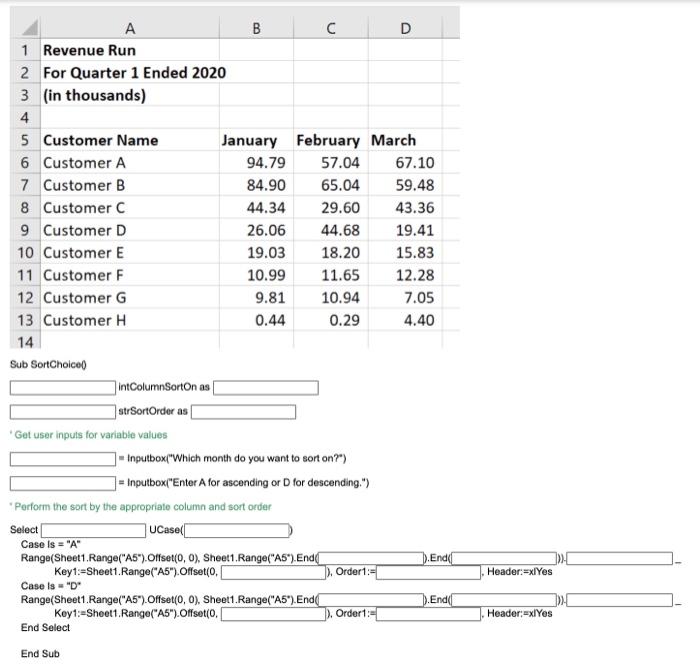Screen dimensions: 700x667
Task: Click Offset(0, blank in Case "D" Key1
Action: click(273, 614)
